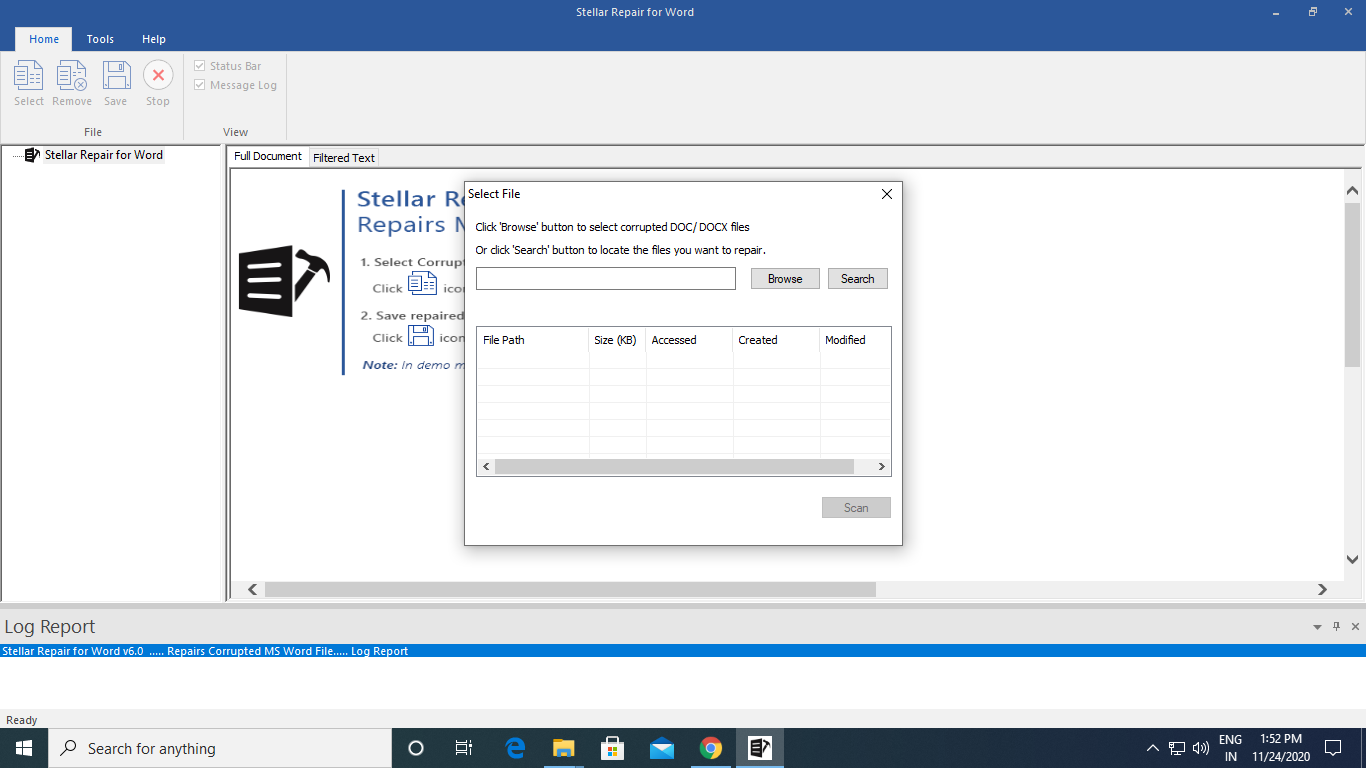This screenshot has height=768, width=1366.
Task: Click file list right scroll arrow
Action: tap(881, 467)
